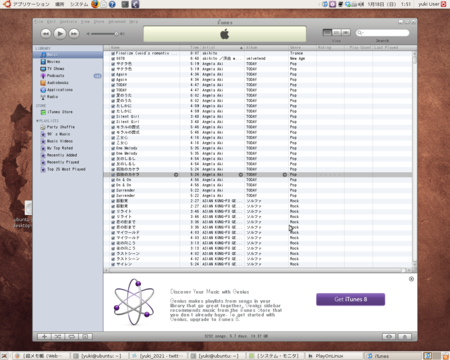Uncheck the サイレン song checkbox

pos(113,264)
